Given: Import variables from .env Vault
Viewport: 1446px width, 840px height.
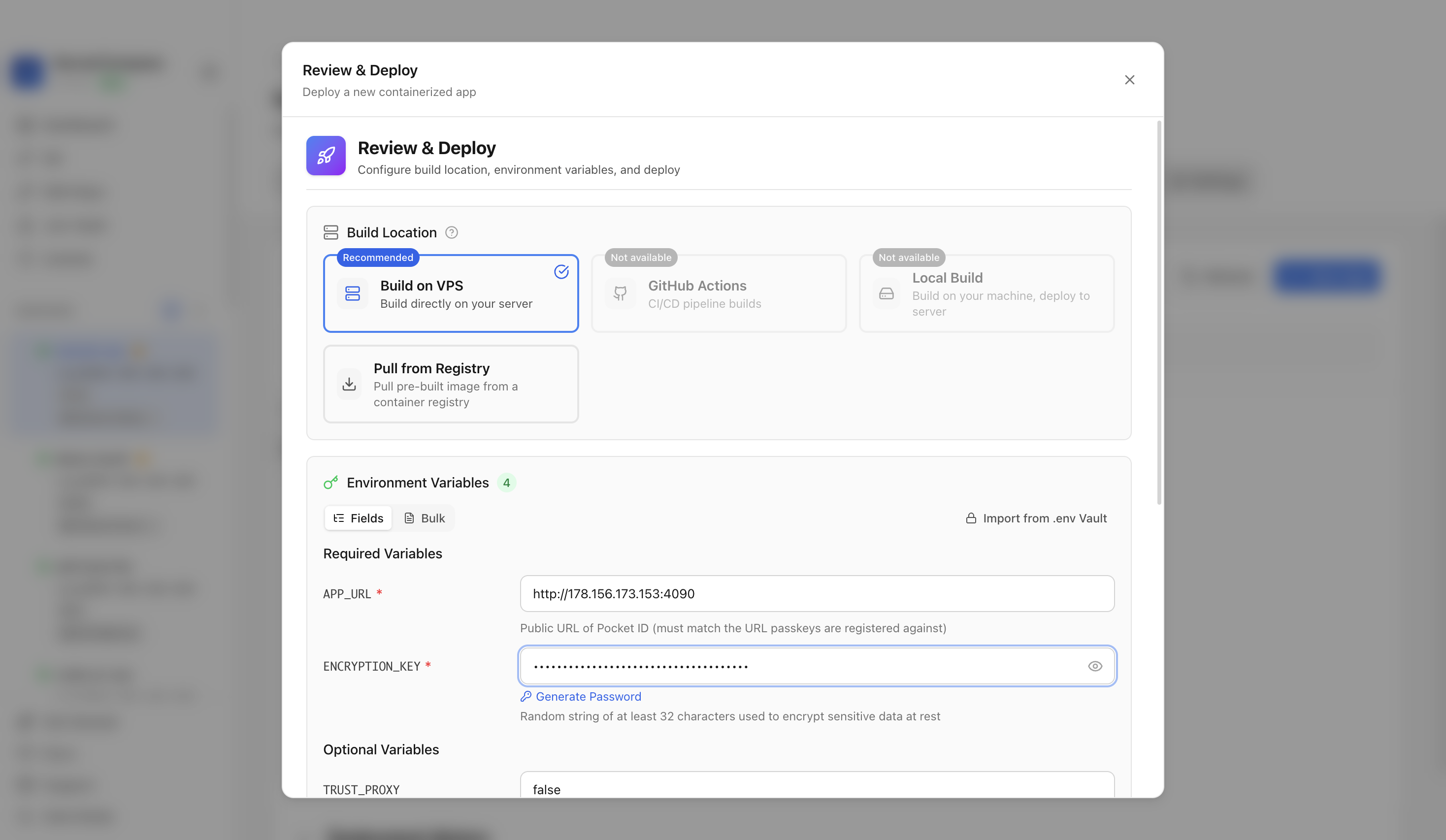Looking at the screenshot, I should click(x=1036, y=518).
